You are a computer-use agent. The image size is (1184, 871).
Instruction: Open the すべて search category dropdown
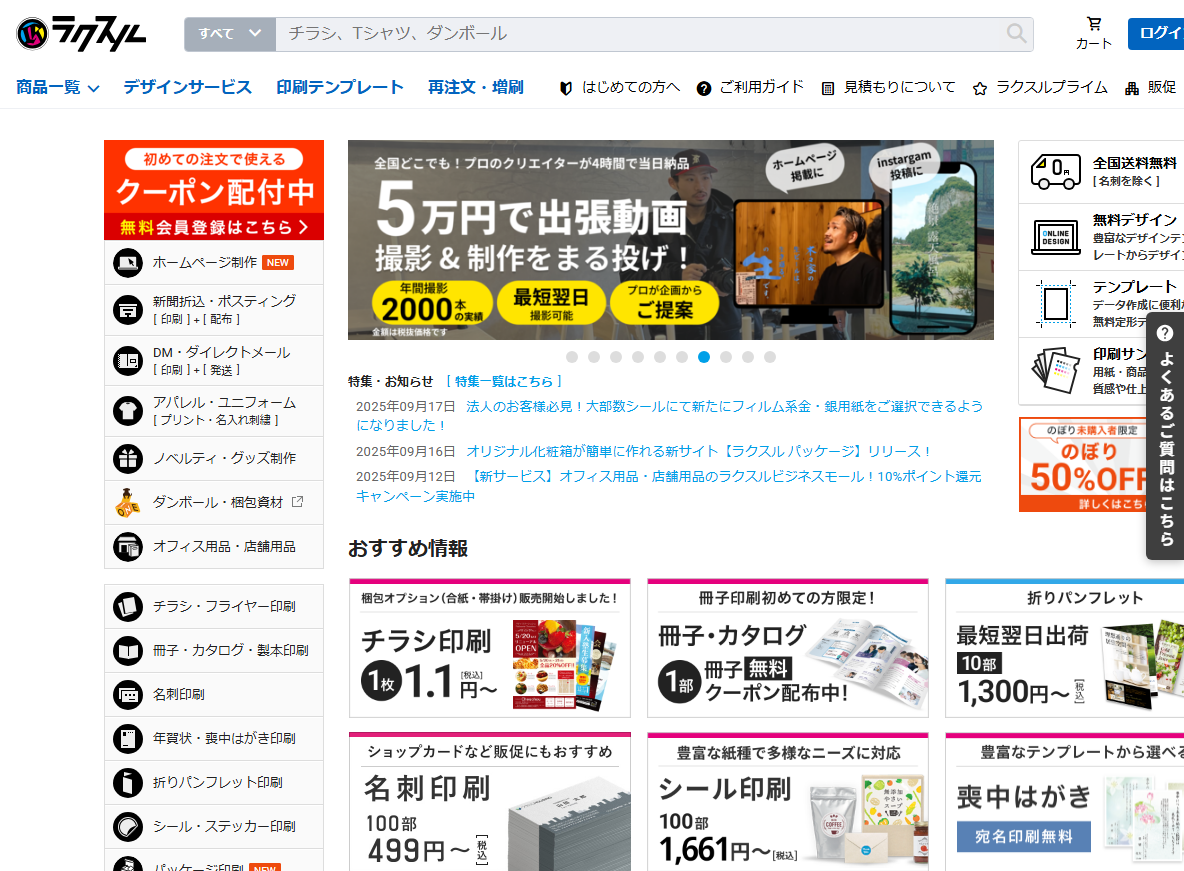point(229,34)
